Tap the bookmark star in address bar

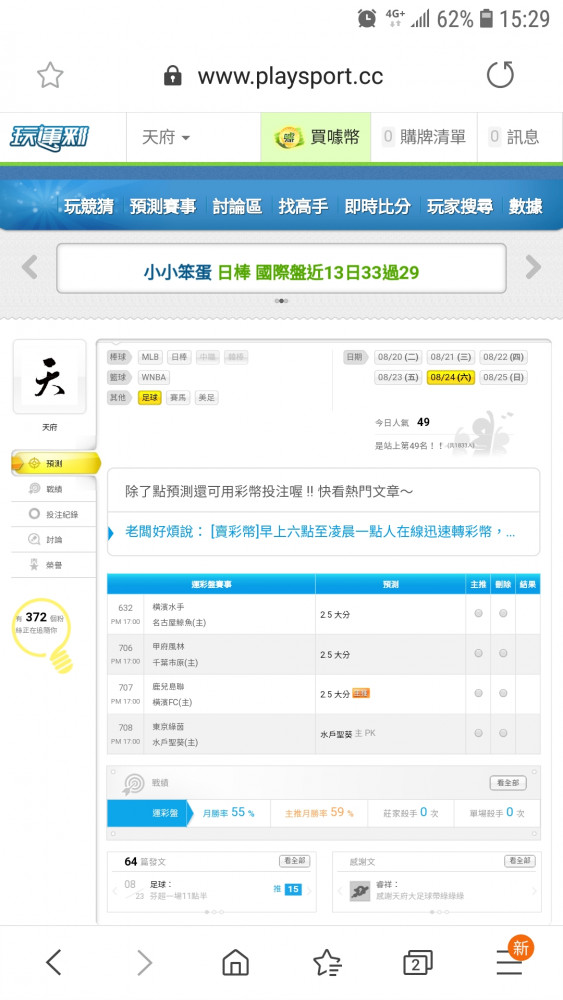(50, 76)
